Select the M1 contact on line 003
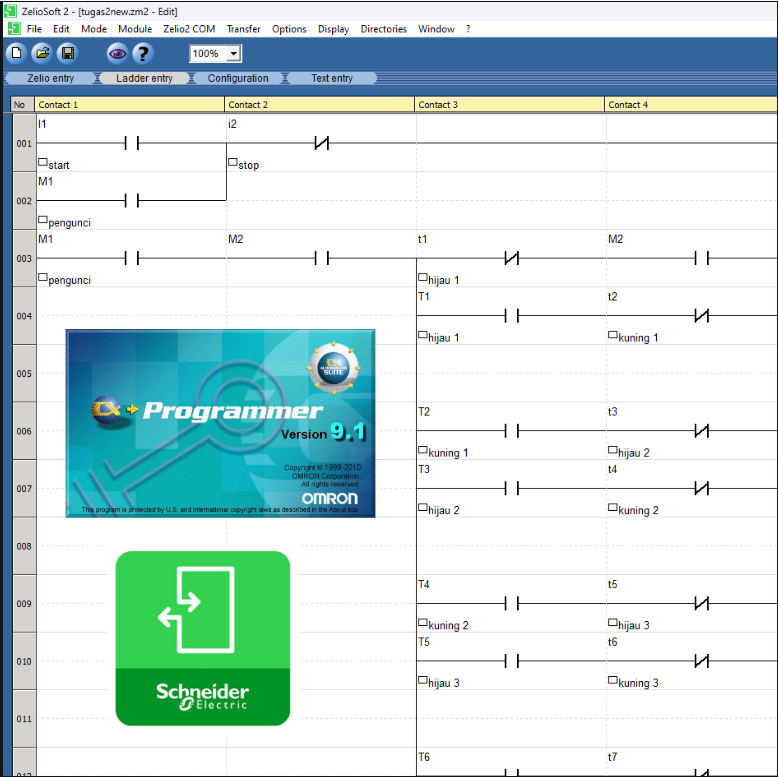This screenshot has width=778, height=778. [131, 258]
